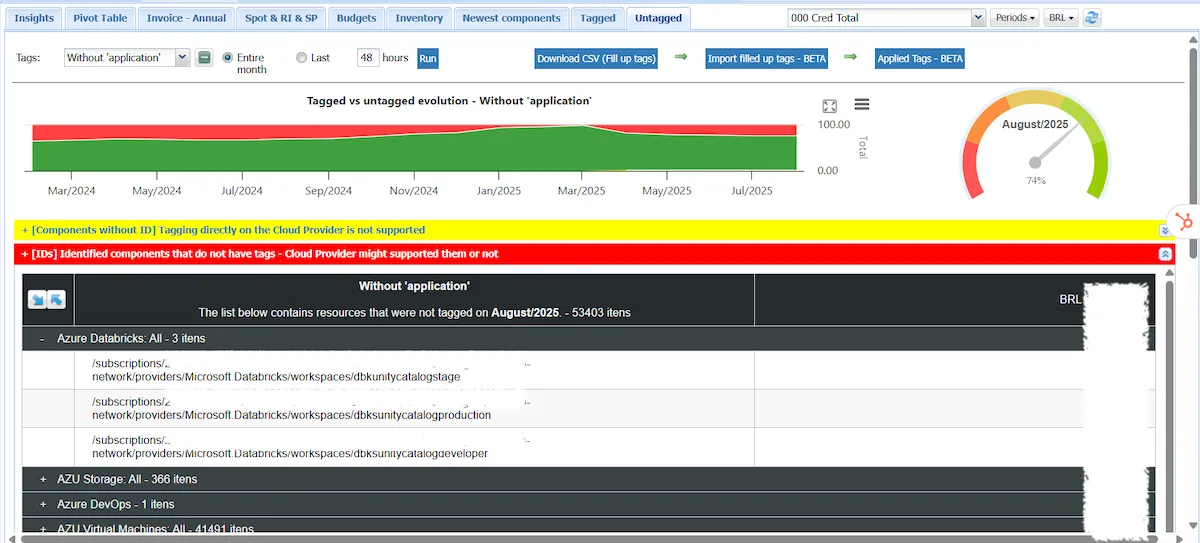
Task: Click the double-chevron icon on the red bar
Action: point(1165,254)
